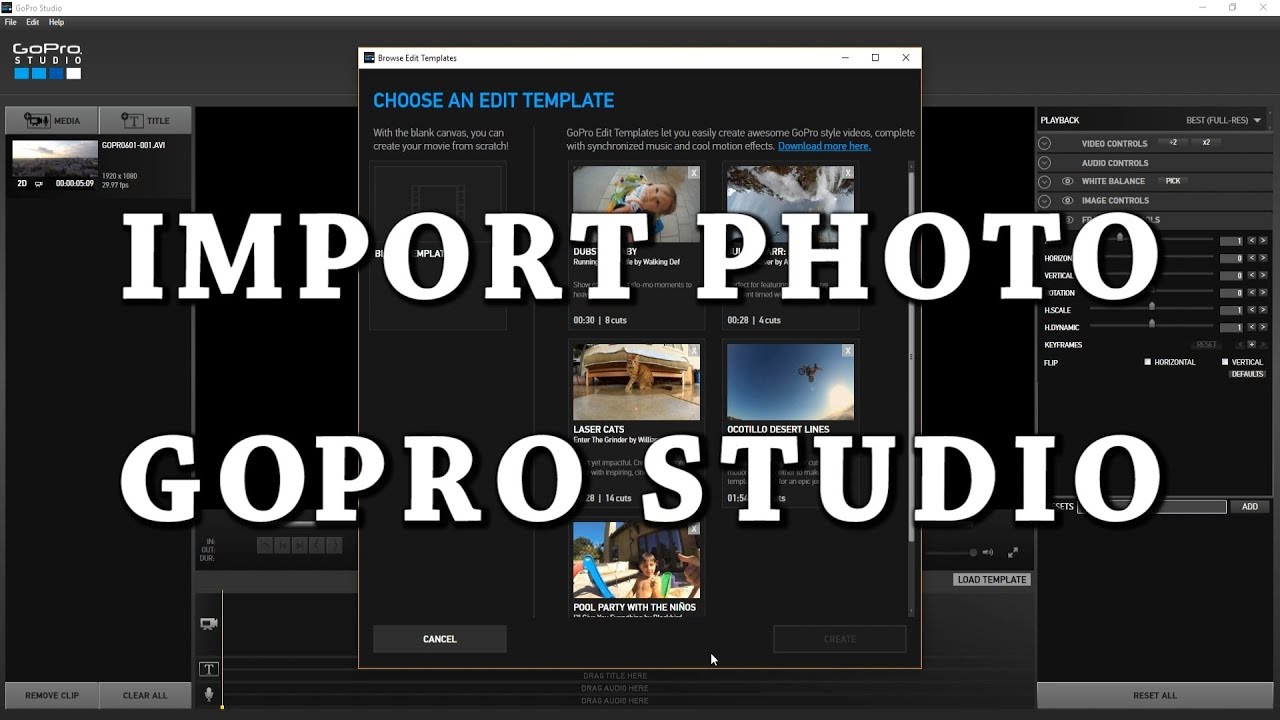Open the Help menu
1280x720 pixels.
56,22
